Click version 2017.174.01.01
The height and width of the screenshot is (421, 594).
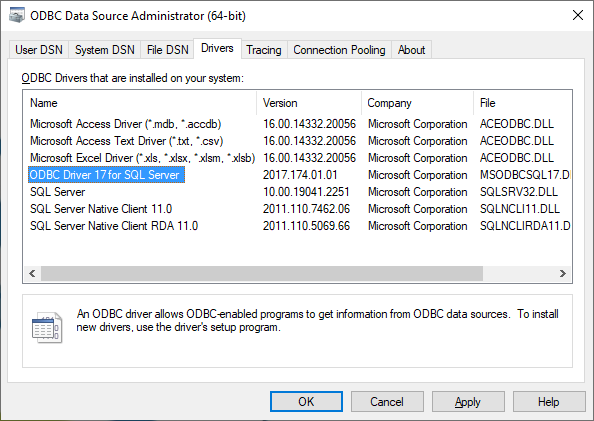[300, 175]
